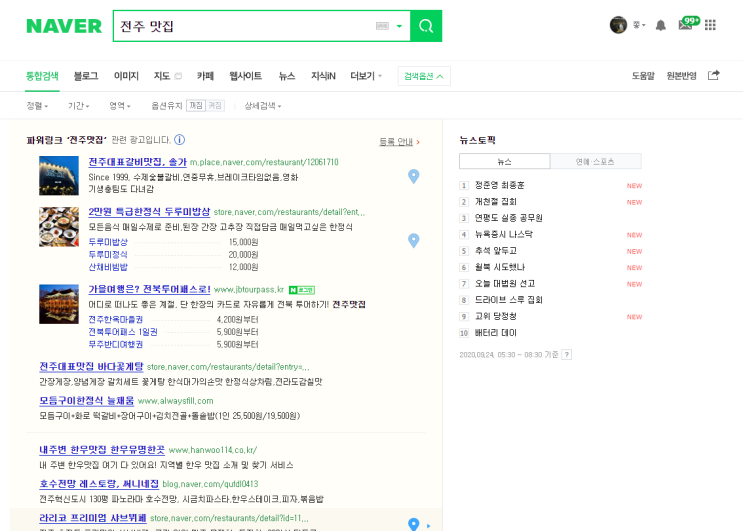The image size is (743, 531).
Task: Open the user profile avatar
Action: [x=618, y=25]
